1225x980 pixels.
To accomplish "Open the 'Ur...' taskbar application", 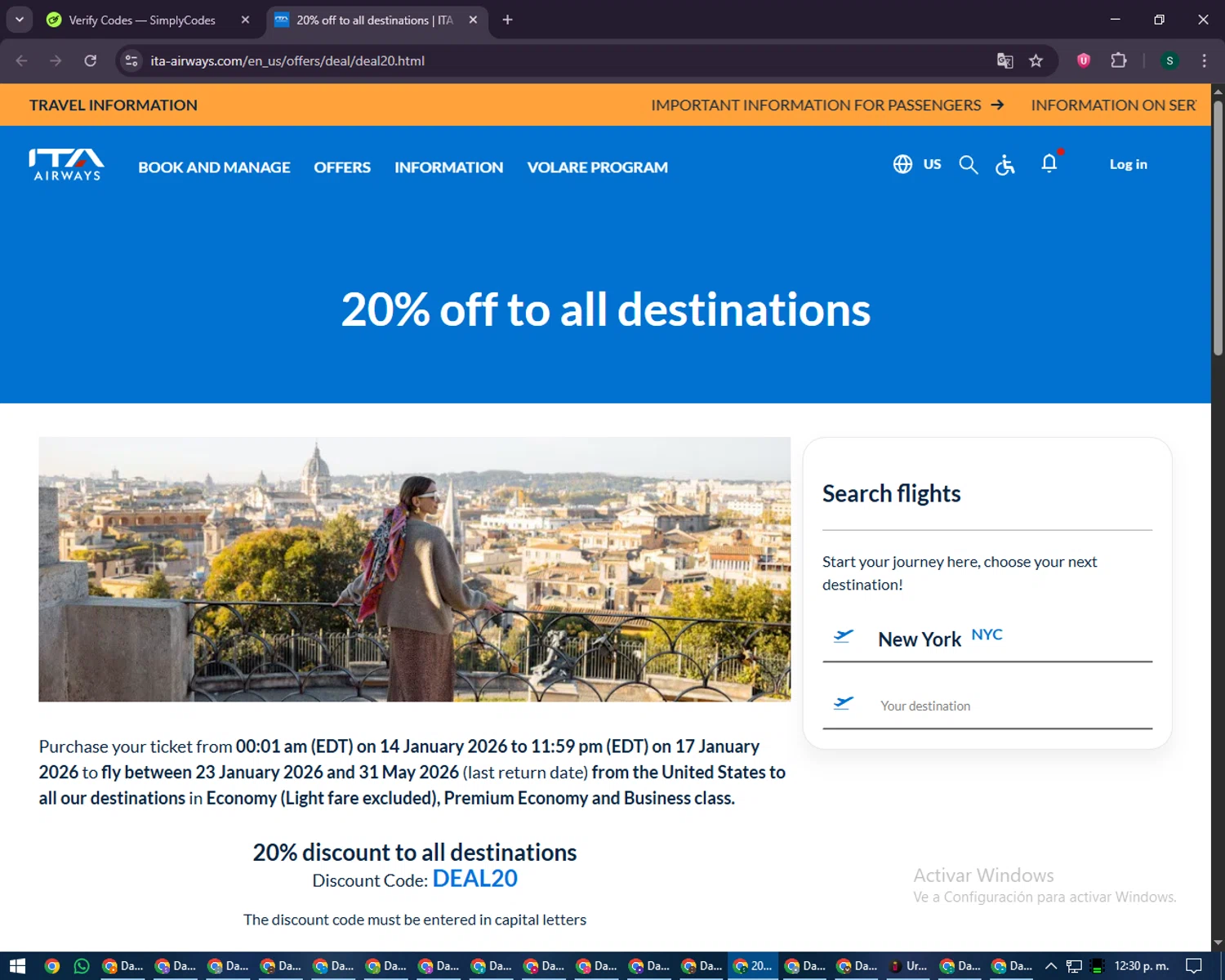I will coord(908,966).
